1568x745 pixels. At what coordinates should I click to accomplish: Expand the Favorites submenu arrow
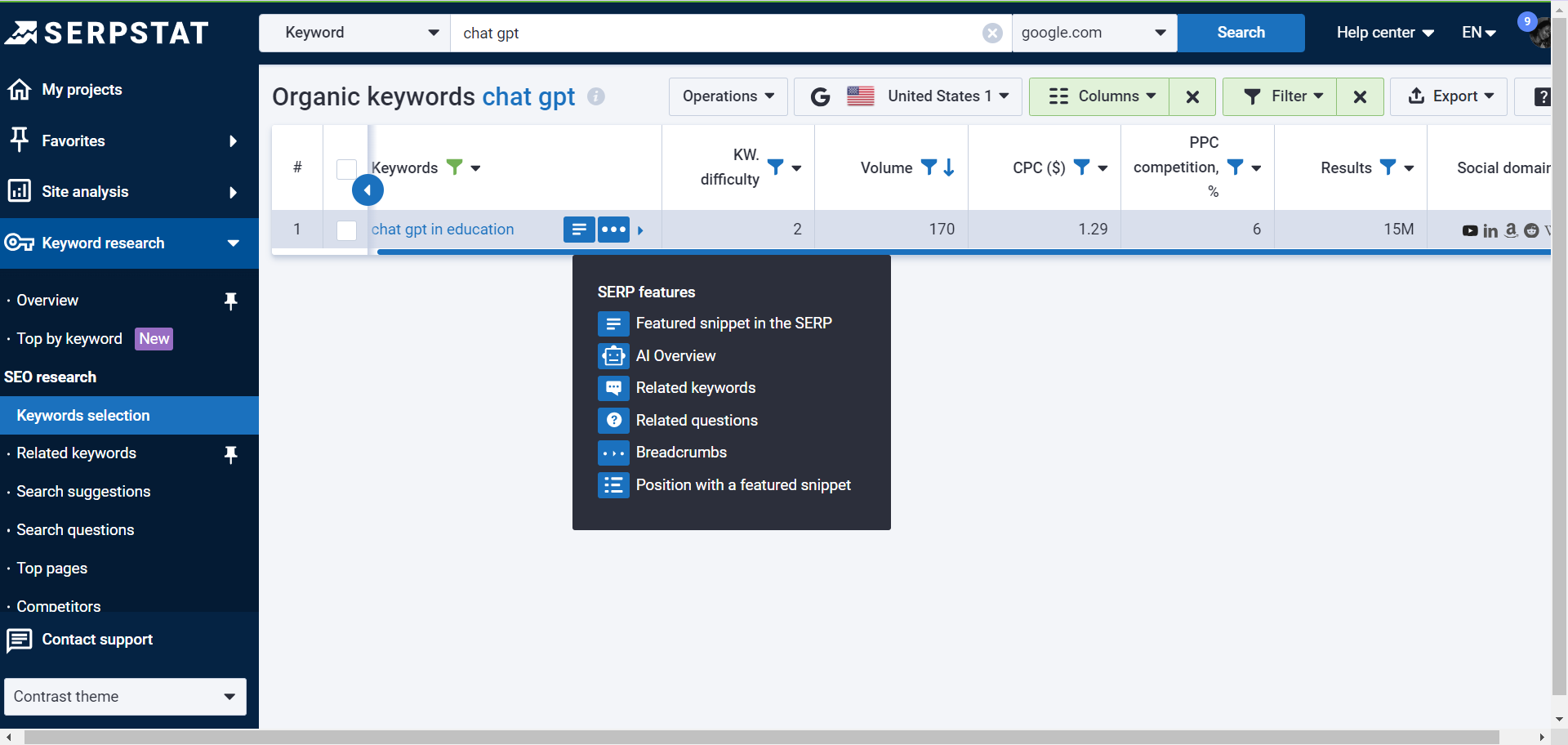point(234,141)
